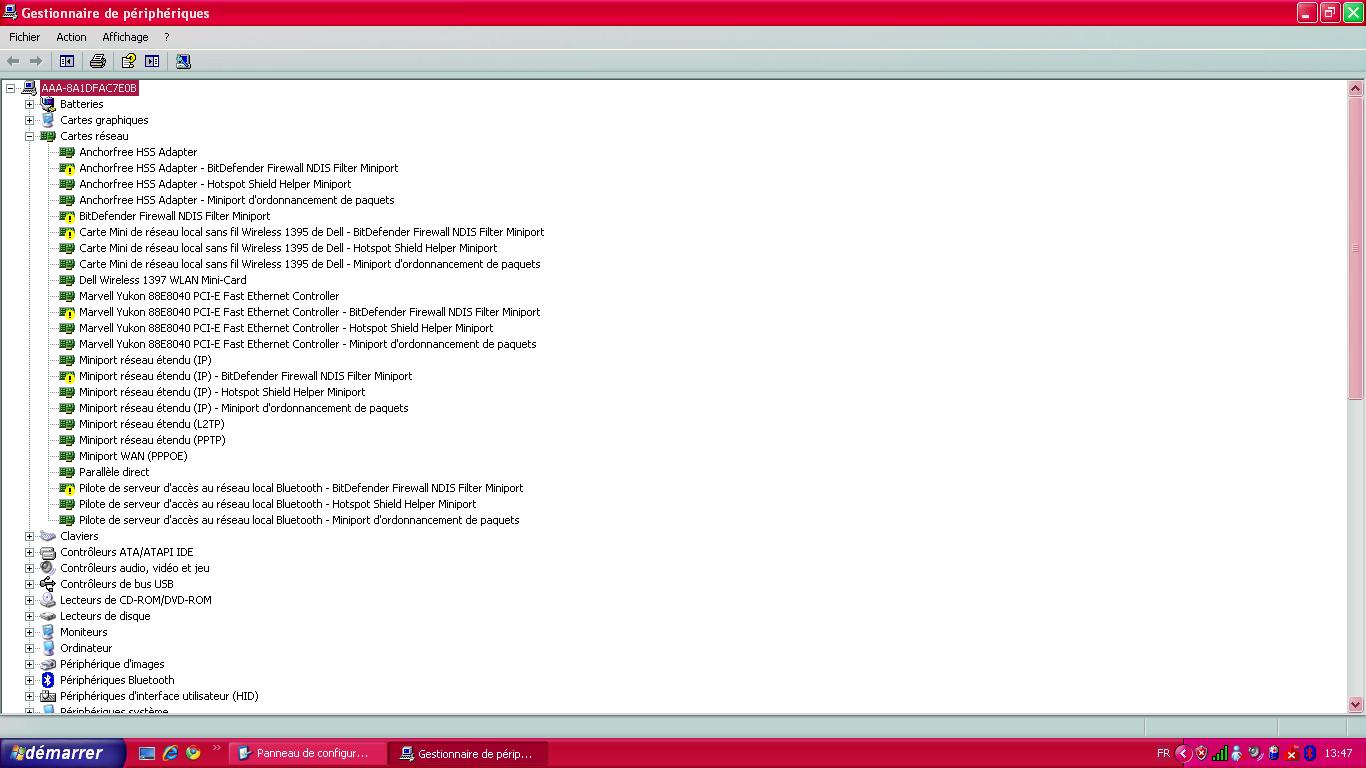Click the Show Desktop quick launch icon
Screen dimensions: 1366x768
(x=147, y=753)
